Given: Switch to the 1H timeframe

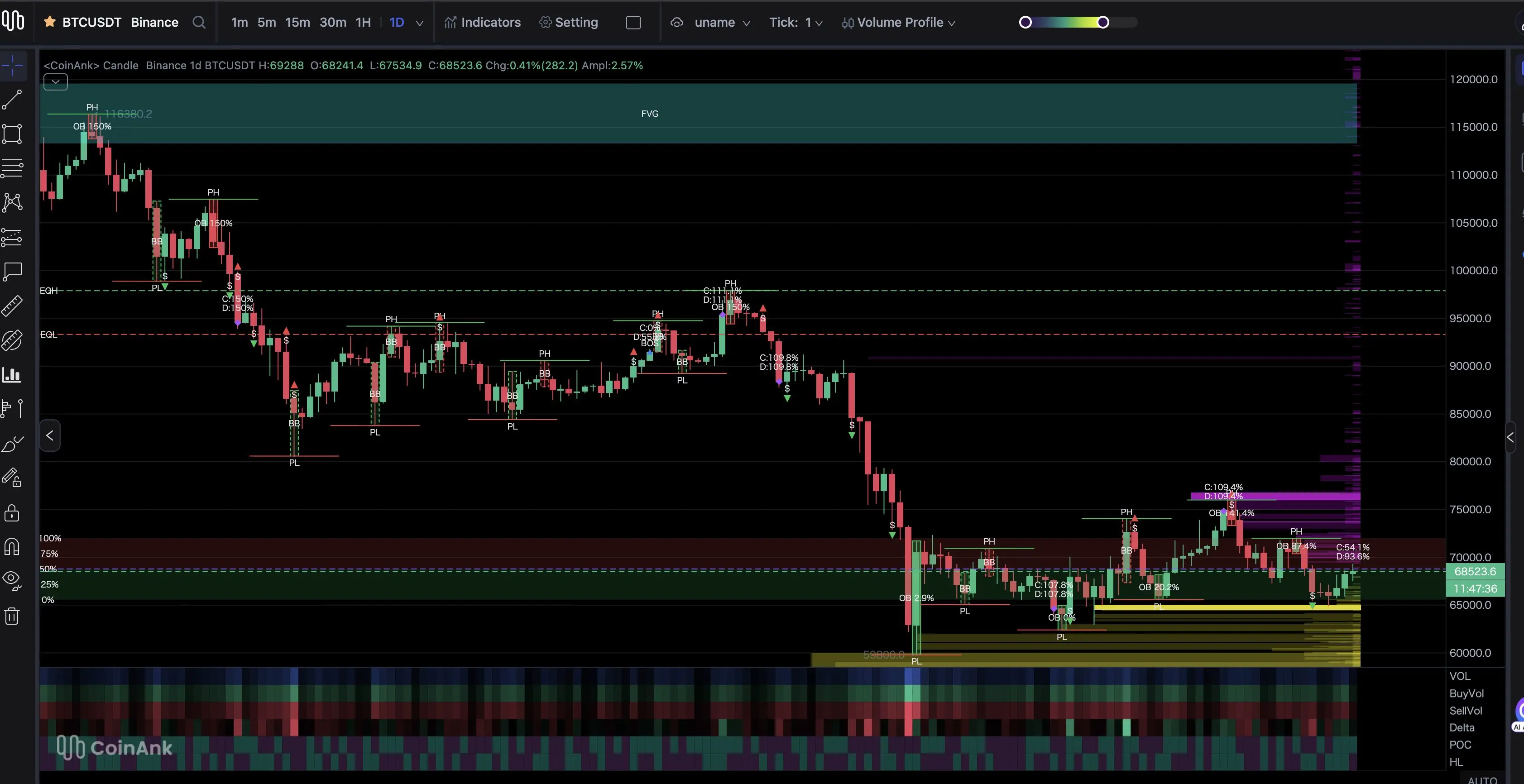Looking at the screenshot, I should tap(363, 23).
